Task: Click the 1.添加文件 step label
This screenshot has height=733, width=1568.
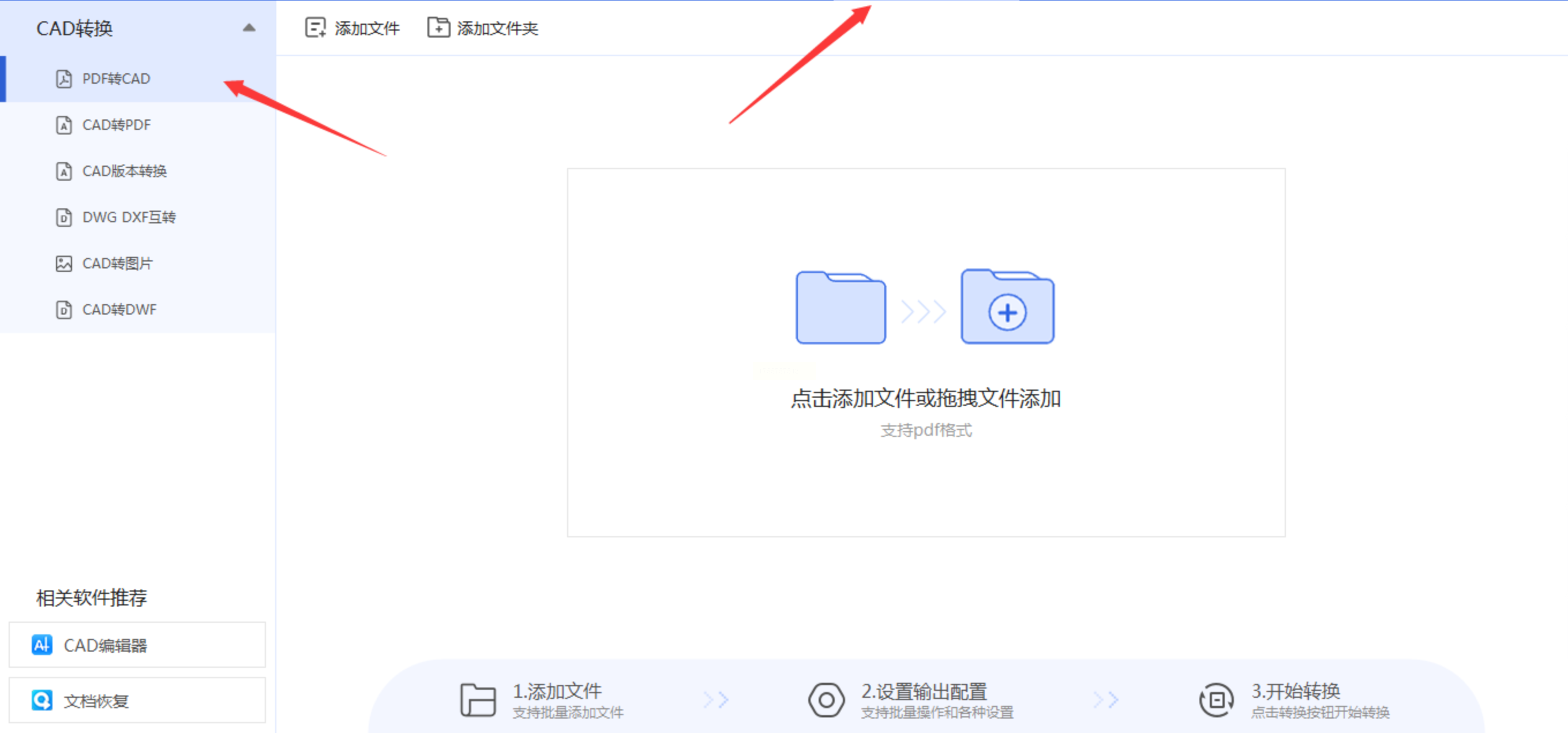Action: (557, 691)
